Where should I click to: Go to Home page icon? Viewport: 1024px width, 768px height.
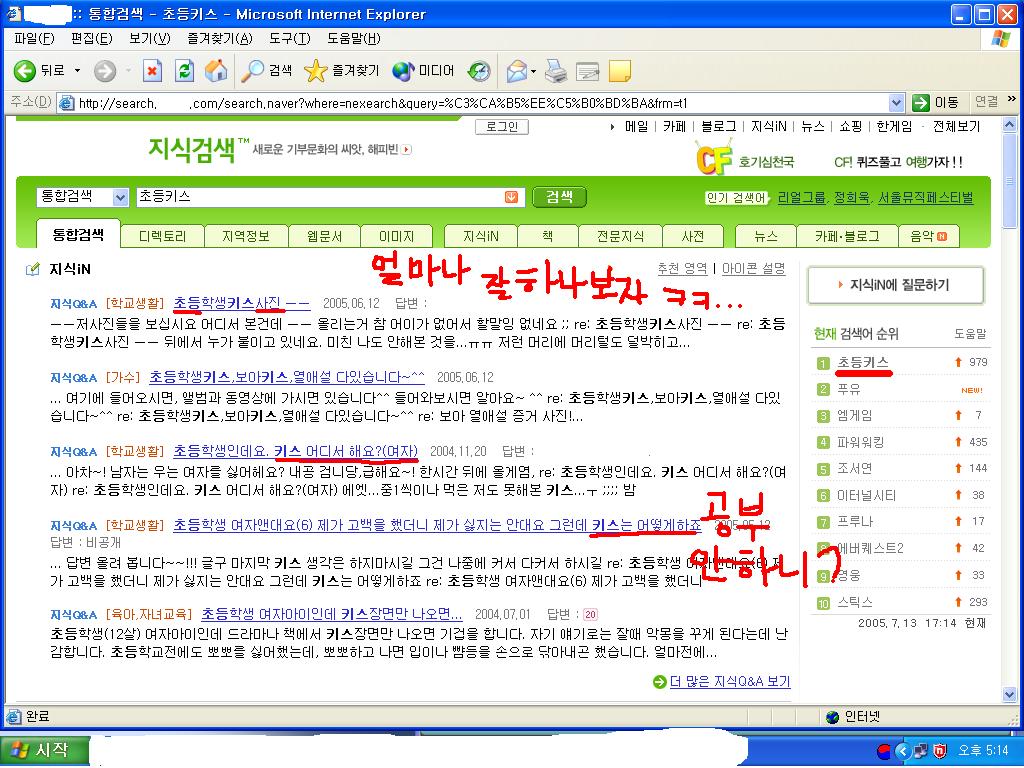click(x=216, y=70)
